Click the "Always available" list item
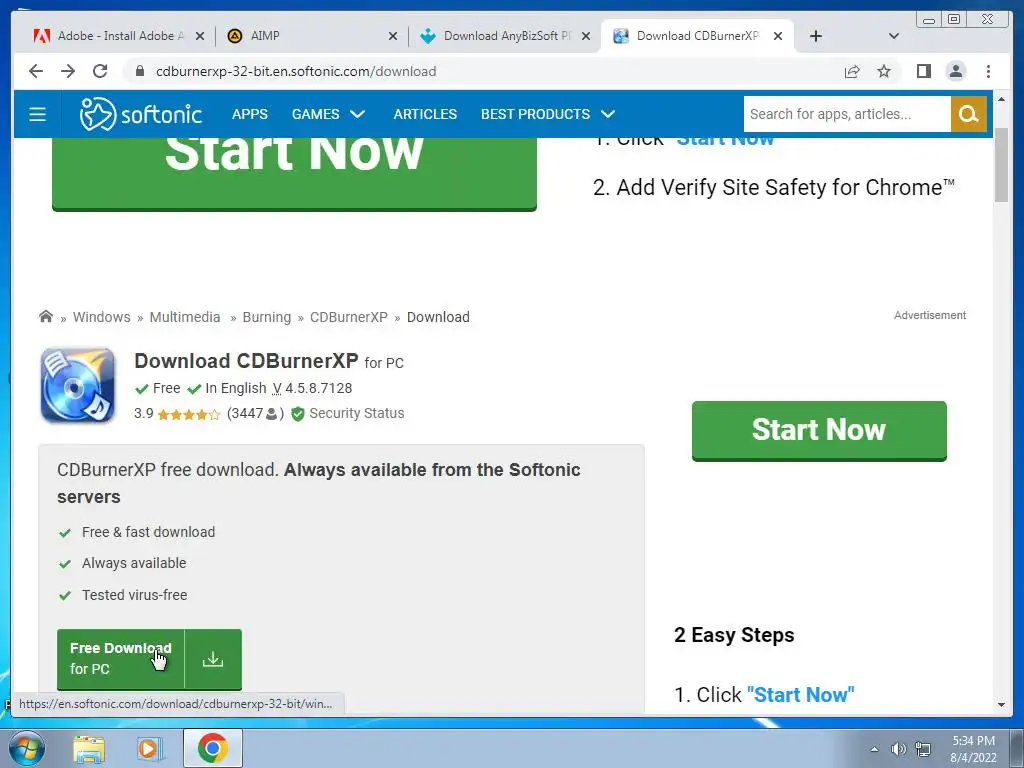Screen dimensions: 1024x768 134,563
